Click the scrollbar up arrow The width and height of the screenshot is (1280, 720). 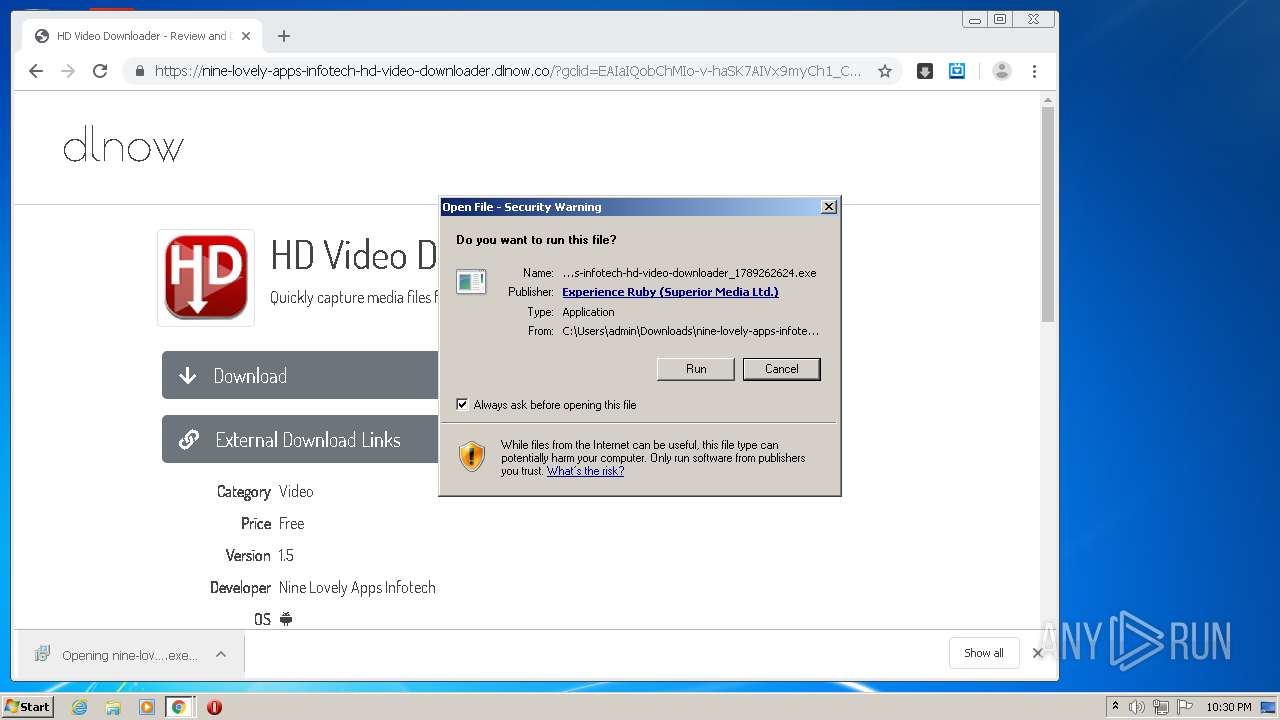point(1048,100)
